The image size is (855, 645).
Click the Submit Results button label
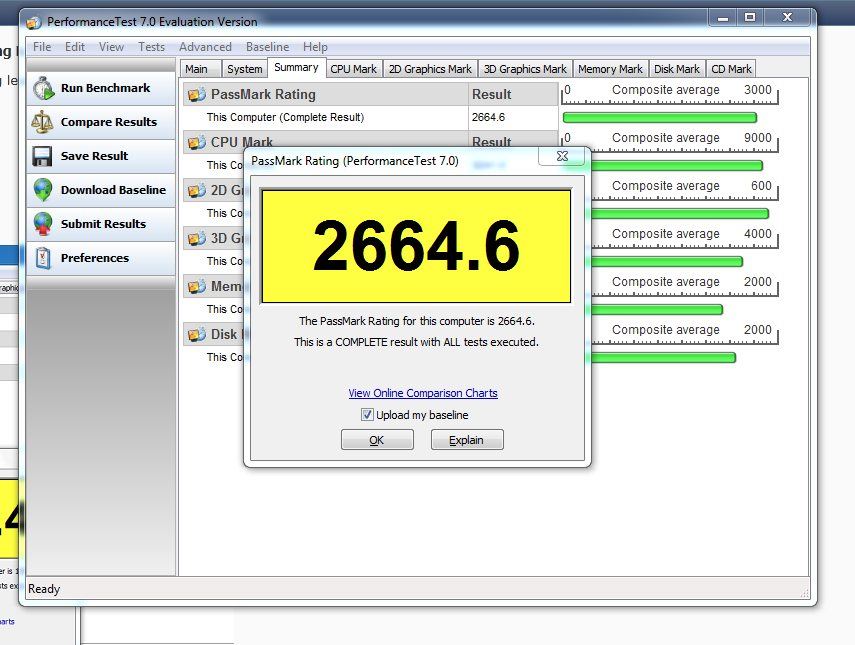103,224
